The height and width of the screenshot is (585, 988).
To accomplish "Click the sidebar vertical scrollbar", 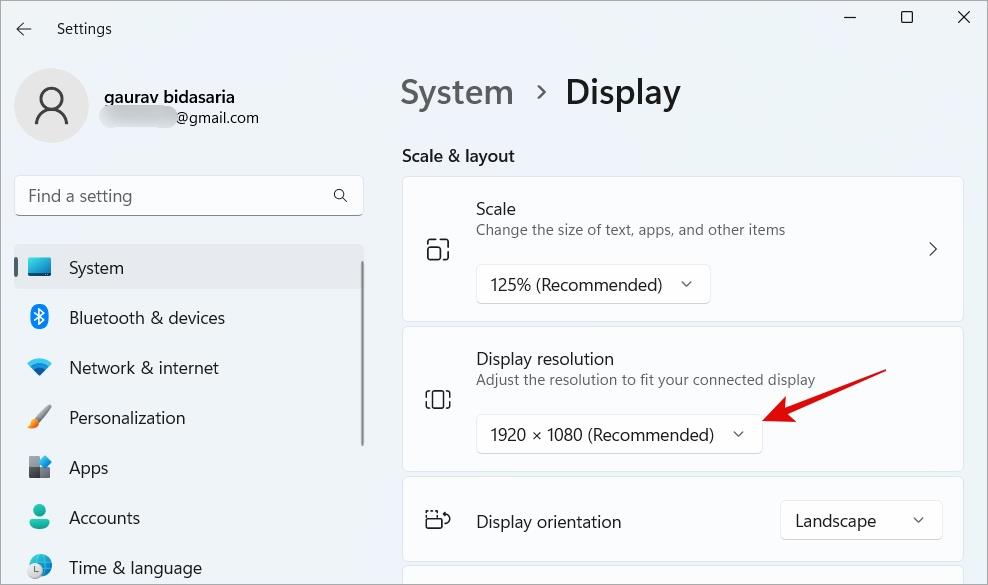I will 362,353.
